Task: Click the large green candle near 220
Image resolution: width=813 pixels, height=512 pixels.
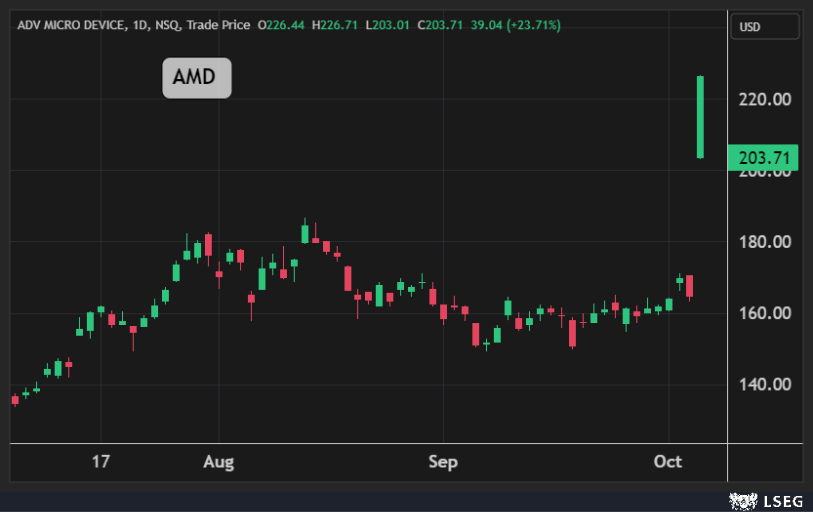Action: pos(701,117)
